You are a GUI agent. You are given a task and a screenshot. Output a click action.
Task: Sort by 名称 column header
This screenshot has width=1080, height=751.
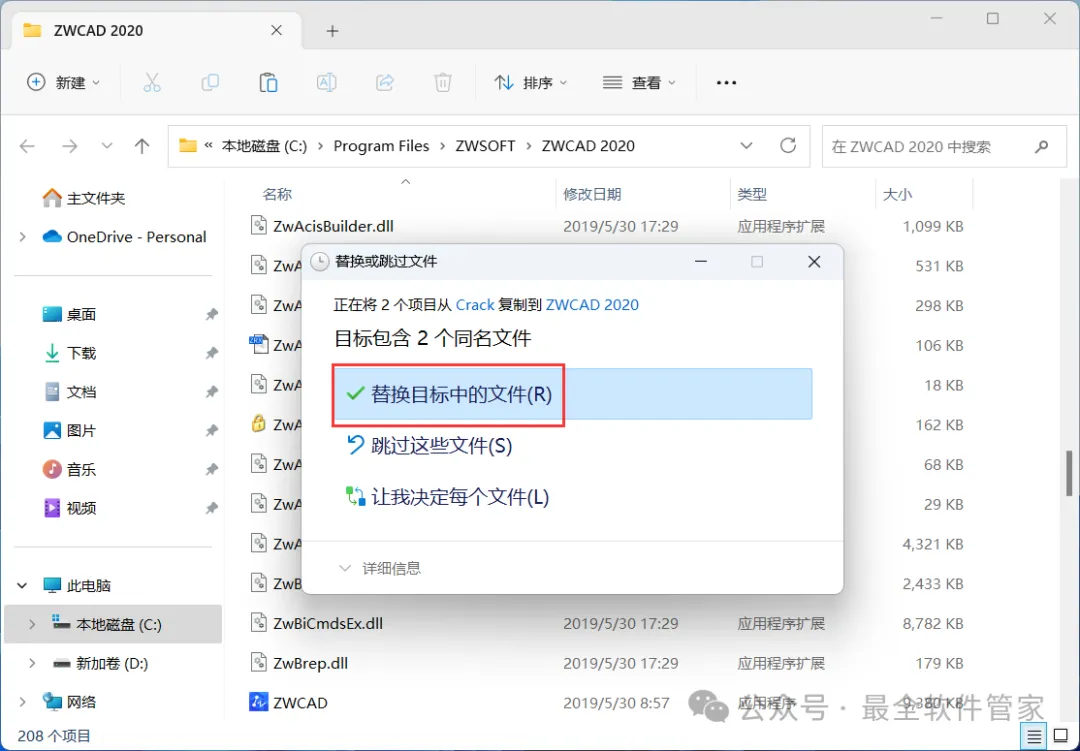tap(277, 195)
